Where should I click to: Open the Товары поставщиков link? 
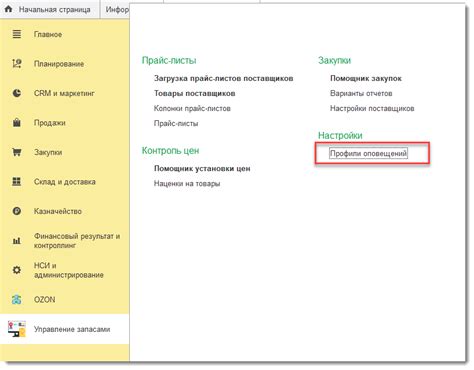pyautogui.click(x=194, y=93)
